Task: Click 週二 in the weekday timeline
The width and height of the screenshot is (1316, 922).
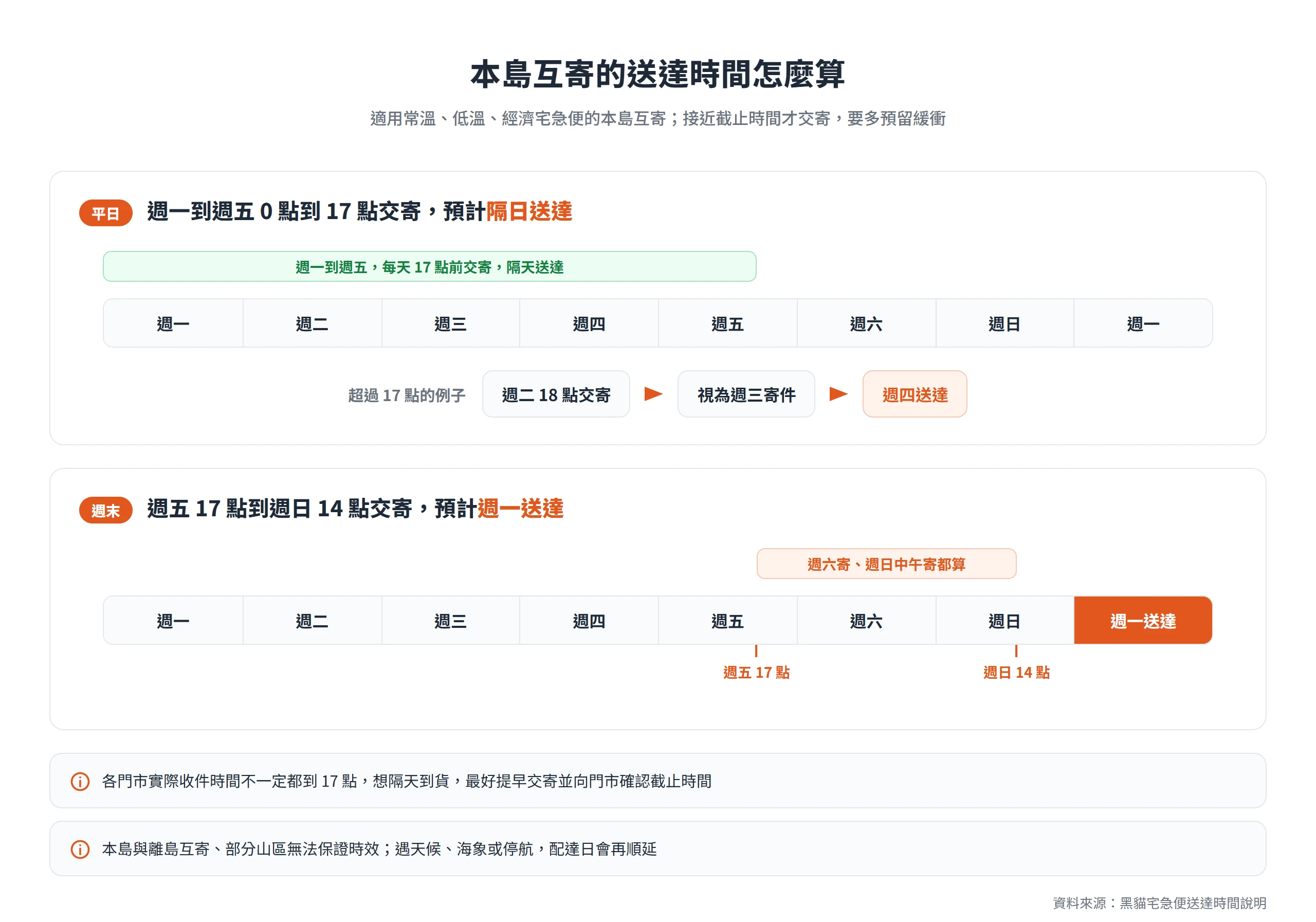Action: point(312,323)
